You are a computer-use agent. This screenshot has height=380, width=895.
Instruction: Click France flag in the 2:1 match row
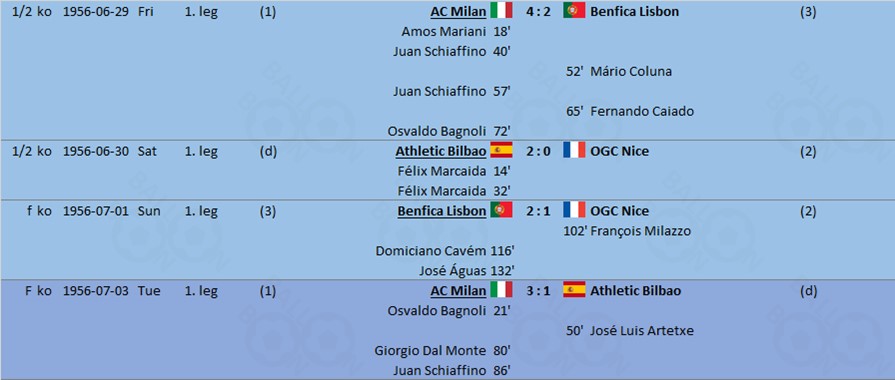click(574, 210)
